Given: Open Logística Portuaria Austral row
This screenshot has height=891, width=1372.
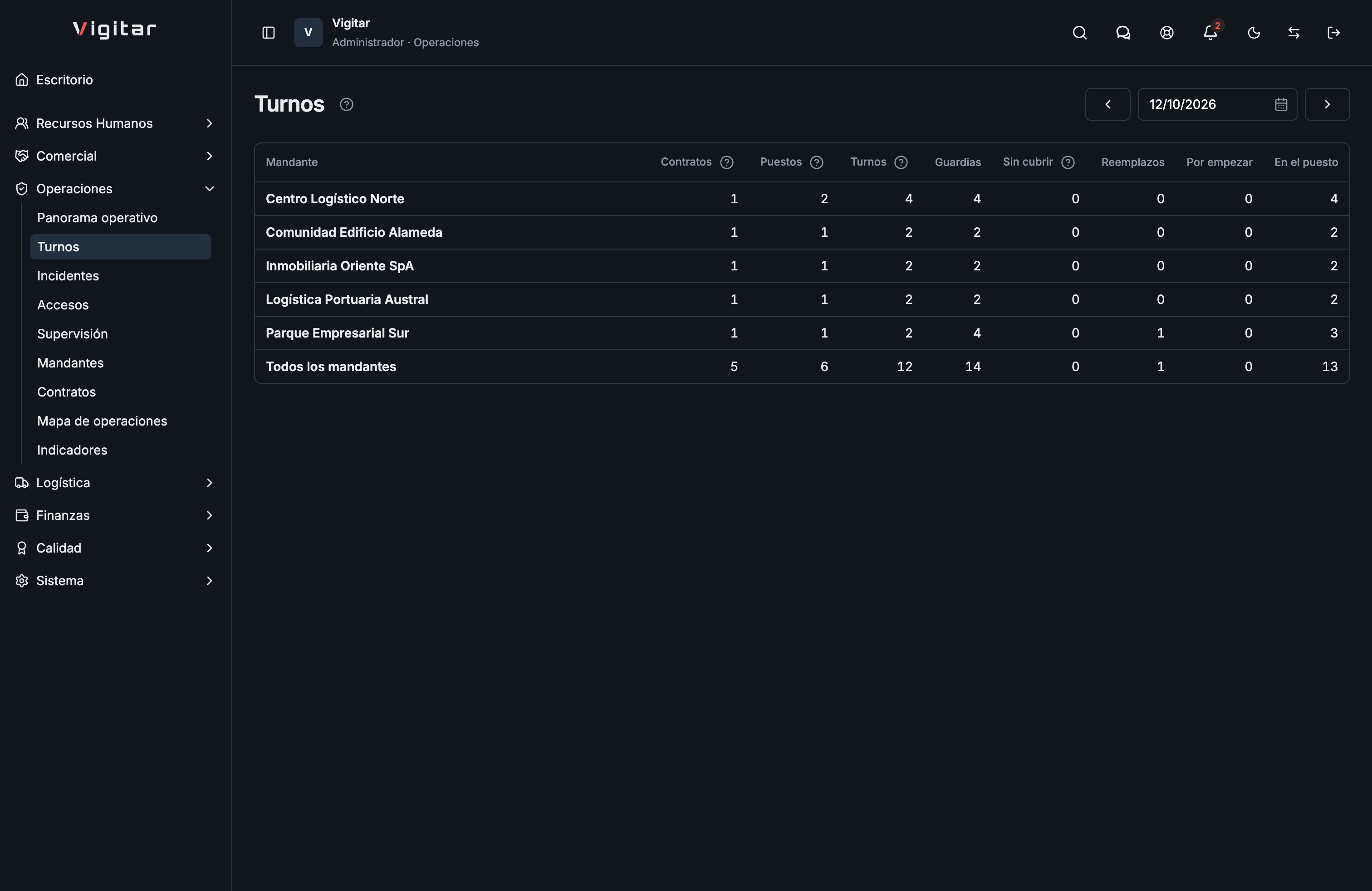Looking at the screenshot, I should pyautogui.click(x=802, y=300).
